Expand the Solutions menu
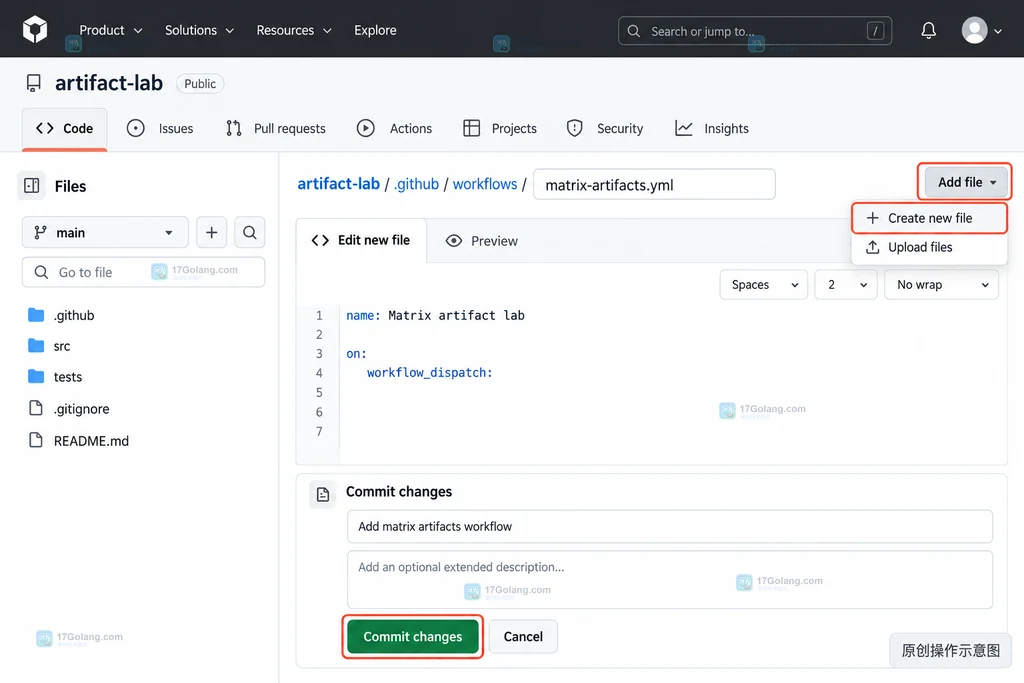This screenshot has height=683, width=1024. click(x=199, y=30)
